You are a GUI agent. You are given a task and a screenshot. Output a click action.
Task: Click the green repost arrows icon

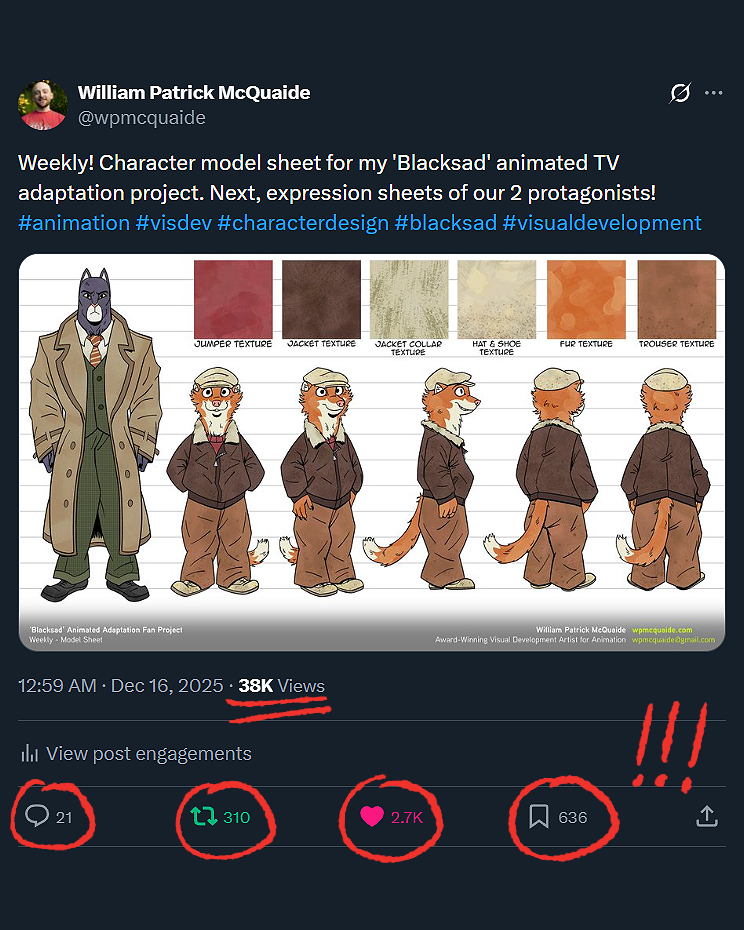pyautogui.click(x=204, y=817)
